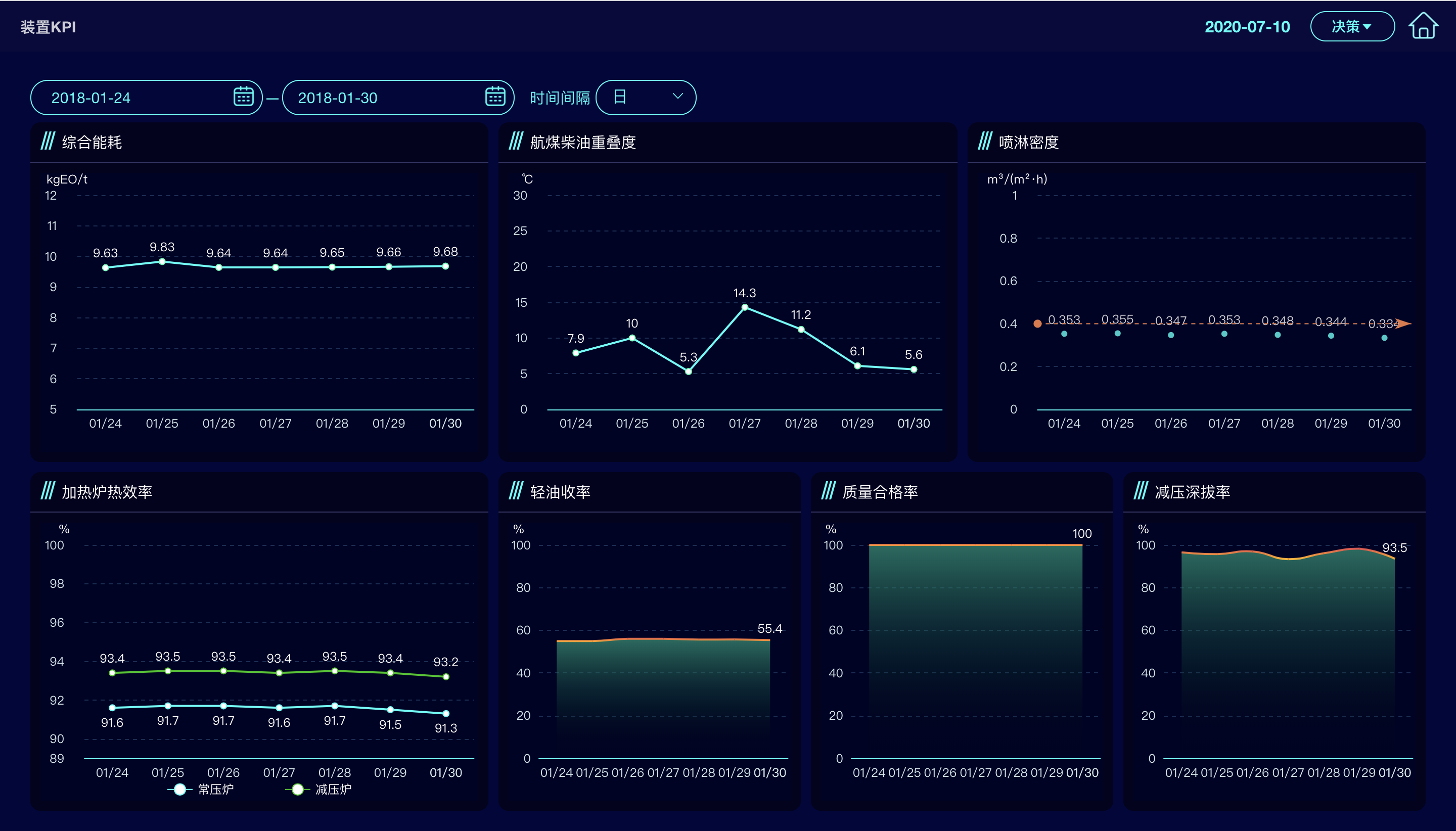
Task: Click the slash icon beside 轻油收率 panel title
Action: (517, 491)
